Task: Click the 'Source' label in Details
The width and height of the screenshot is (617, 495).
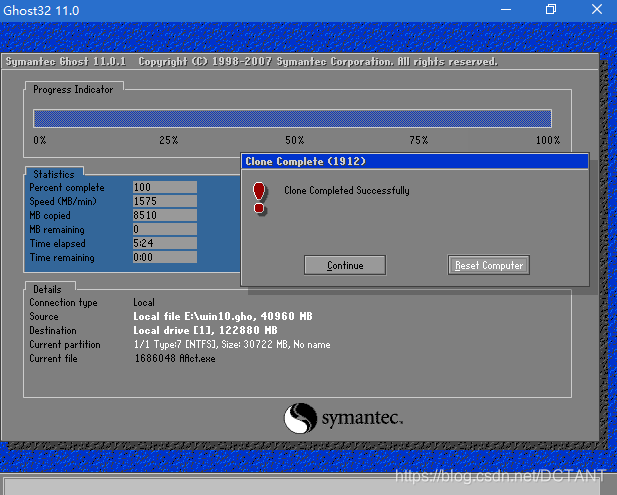Action: pos(44,316)
